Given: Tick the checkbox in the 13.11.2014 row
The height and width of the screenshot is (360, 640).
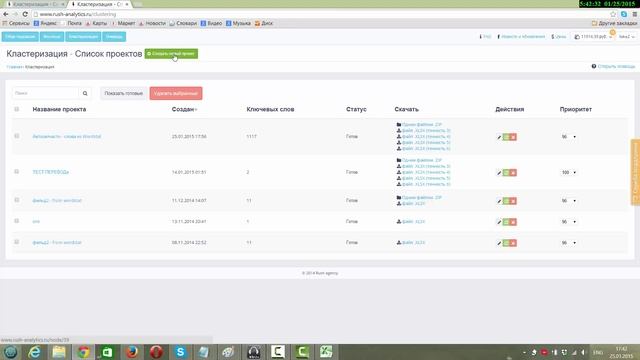Looking at the screenshot, I should pos(17,221).
